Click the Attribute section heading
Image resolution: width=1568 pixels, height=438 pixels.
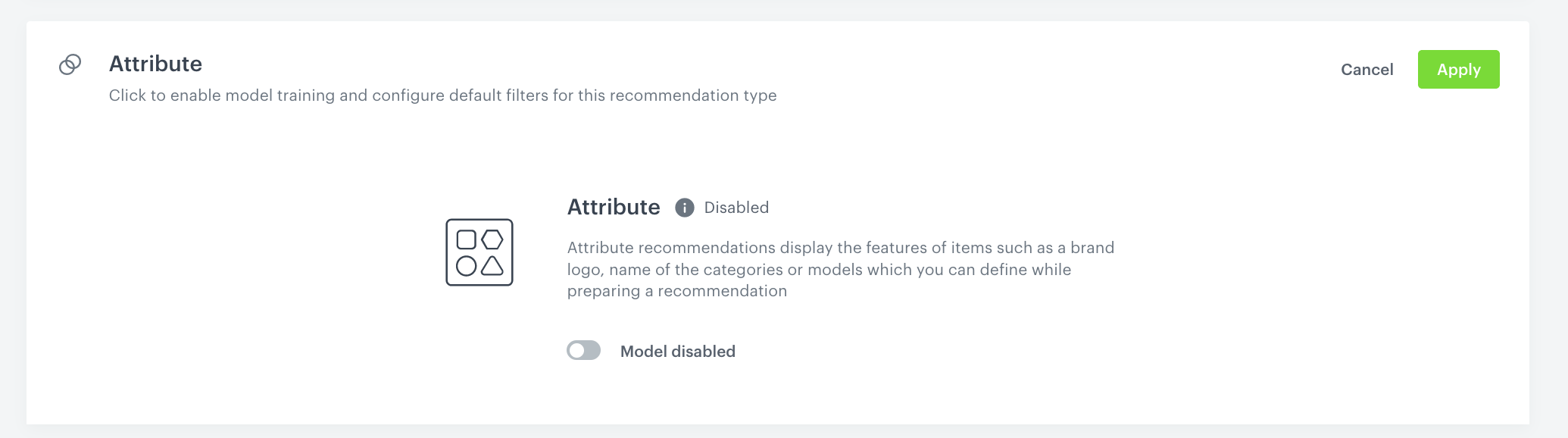[x=156, y=64]
